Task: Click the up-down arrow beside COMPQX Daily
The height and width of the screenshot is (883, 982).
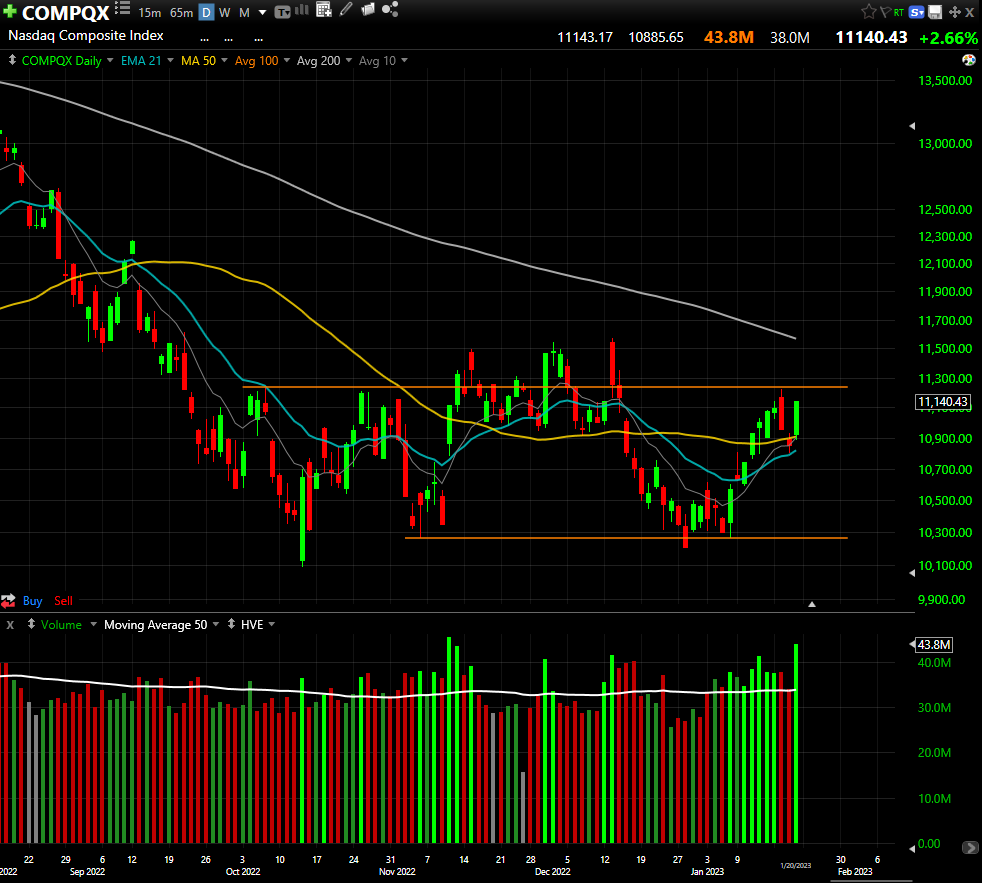Action: [11, 60]
